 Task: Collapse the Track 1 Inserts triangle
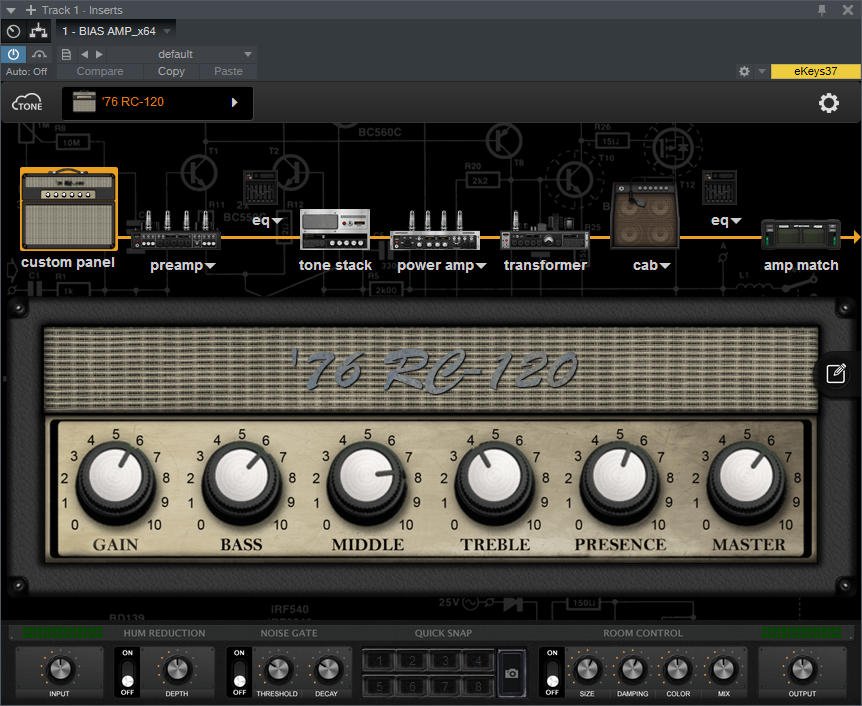click(x=10, y=10)
